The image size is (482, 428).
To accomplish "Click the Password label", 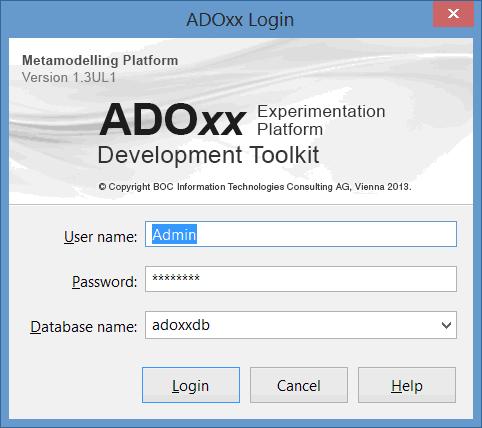I will tap(104, 282).
